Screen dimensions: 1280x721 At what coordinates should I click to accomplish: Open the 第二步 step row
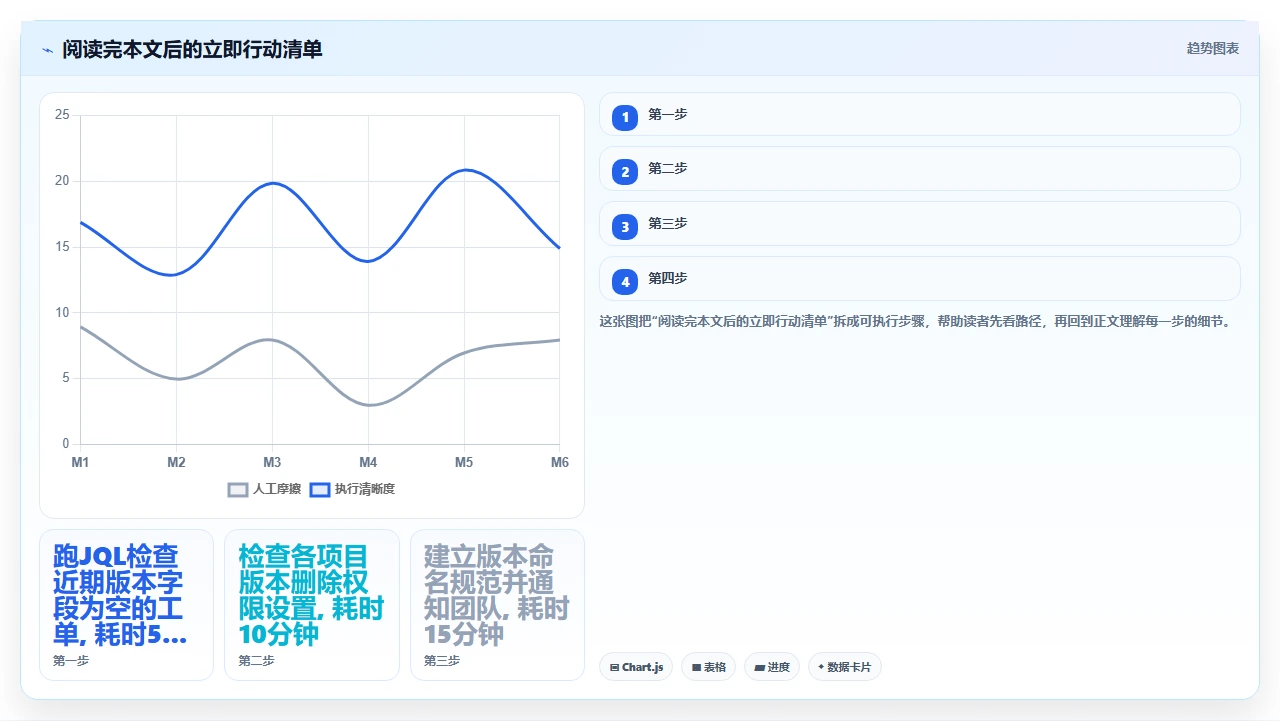tap(920, 169)
